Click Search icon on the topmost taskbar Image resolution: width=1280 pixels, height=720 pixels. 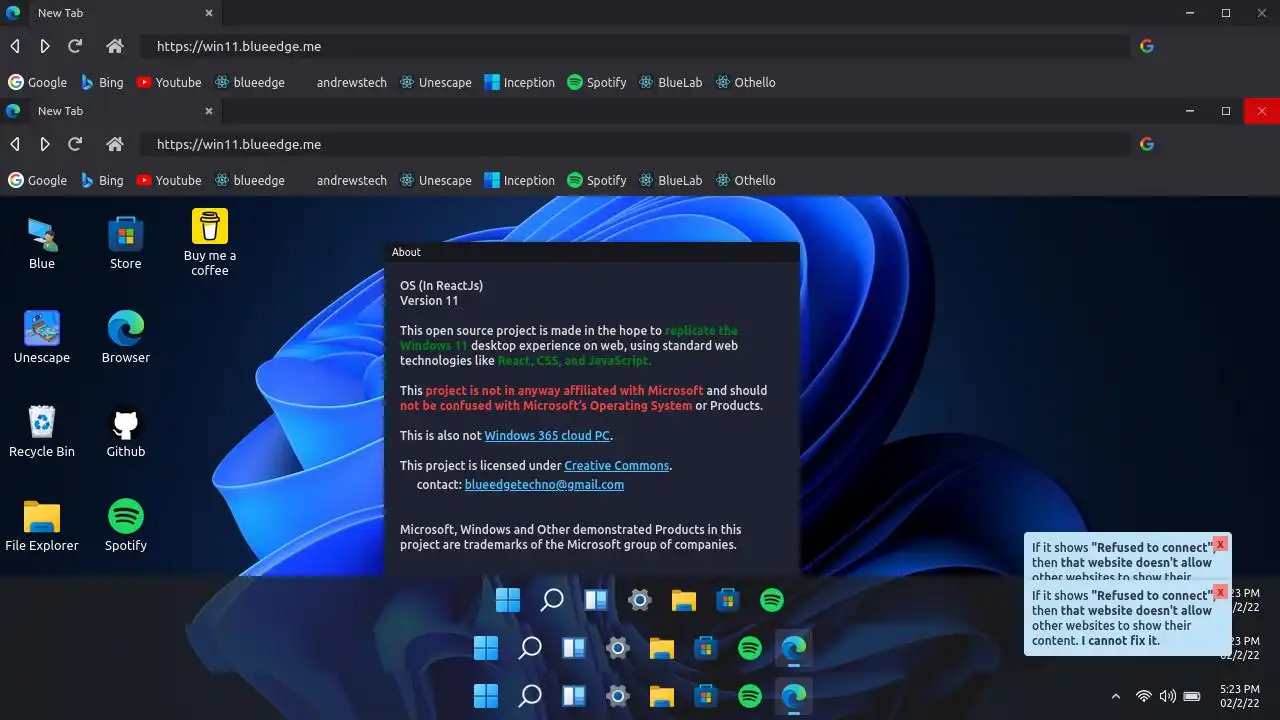[x=552, y=600]
